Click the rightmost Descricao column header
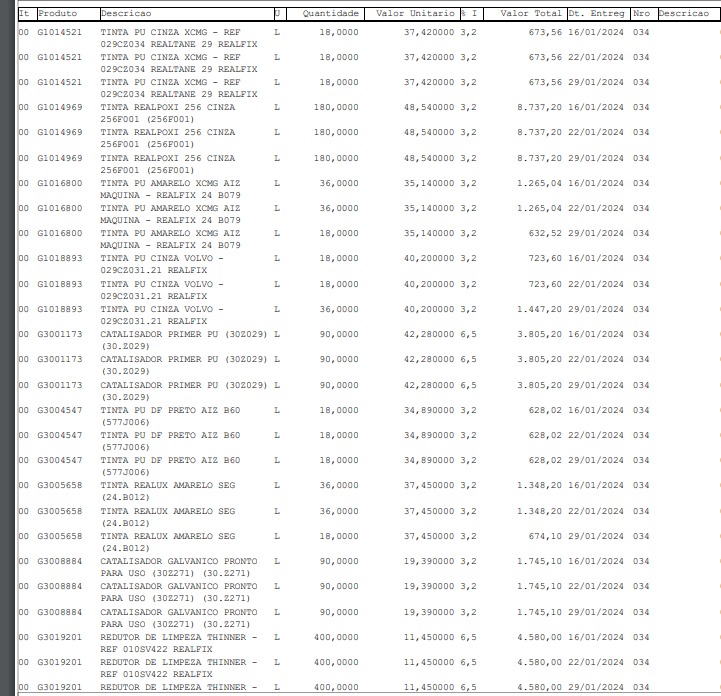 click(x=685, y=14)
